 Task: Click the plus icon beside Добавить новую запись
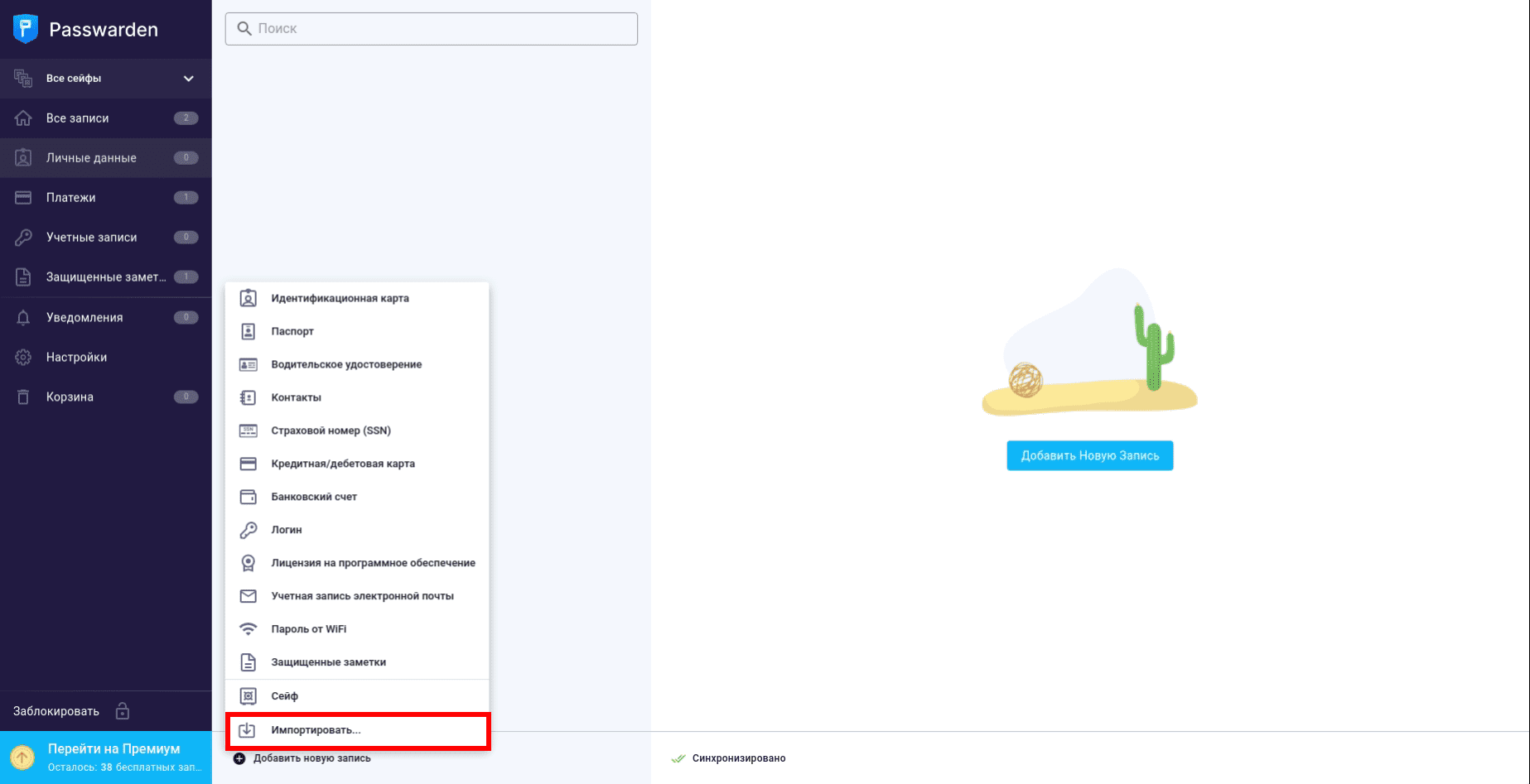239,758
